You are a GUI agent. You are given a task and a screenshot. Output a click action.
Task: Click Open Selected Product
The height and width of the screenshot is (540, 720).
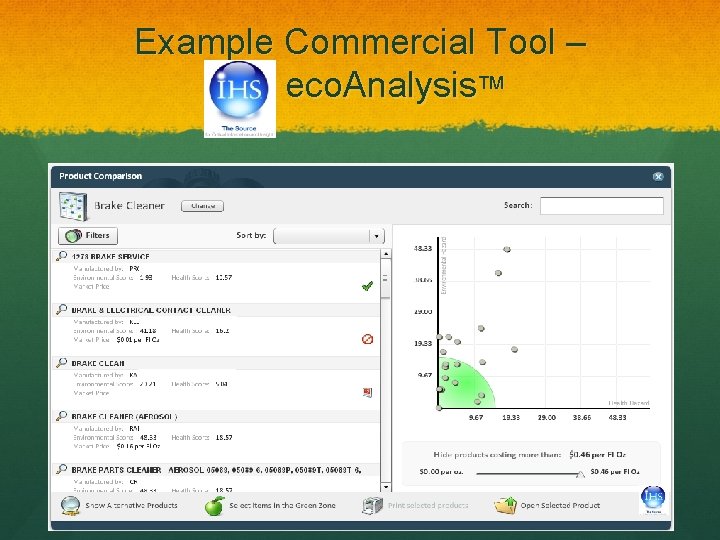[x=560, y=505]
